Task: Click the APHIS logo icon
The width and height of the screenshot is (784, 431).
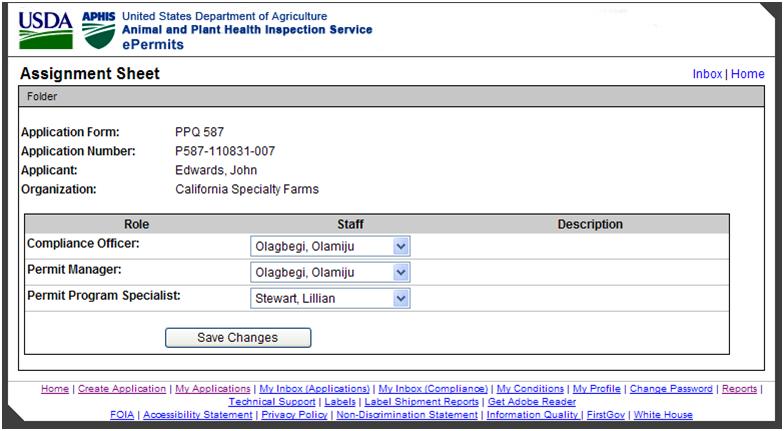Action: 98,30
